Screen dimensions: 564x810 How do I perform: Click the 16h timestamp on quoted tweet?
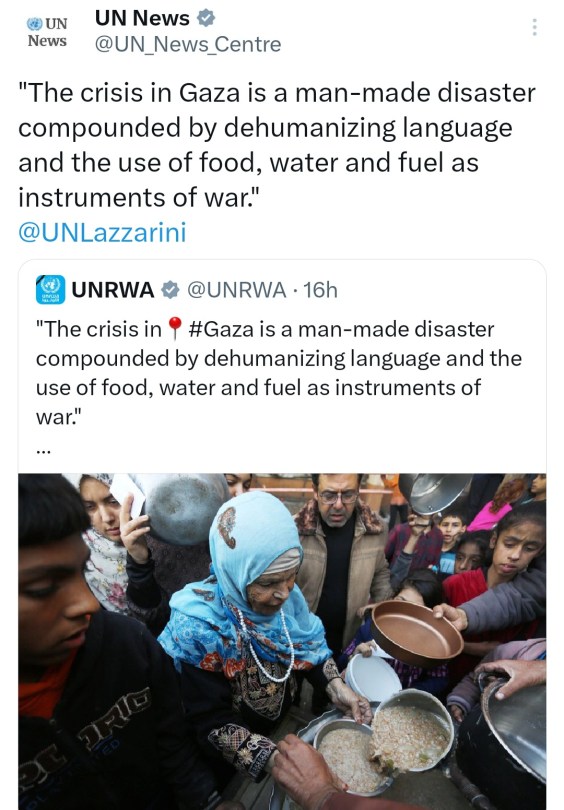pos(320,290)
